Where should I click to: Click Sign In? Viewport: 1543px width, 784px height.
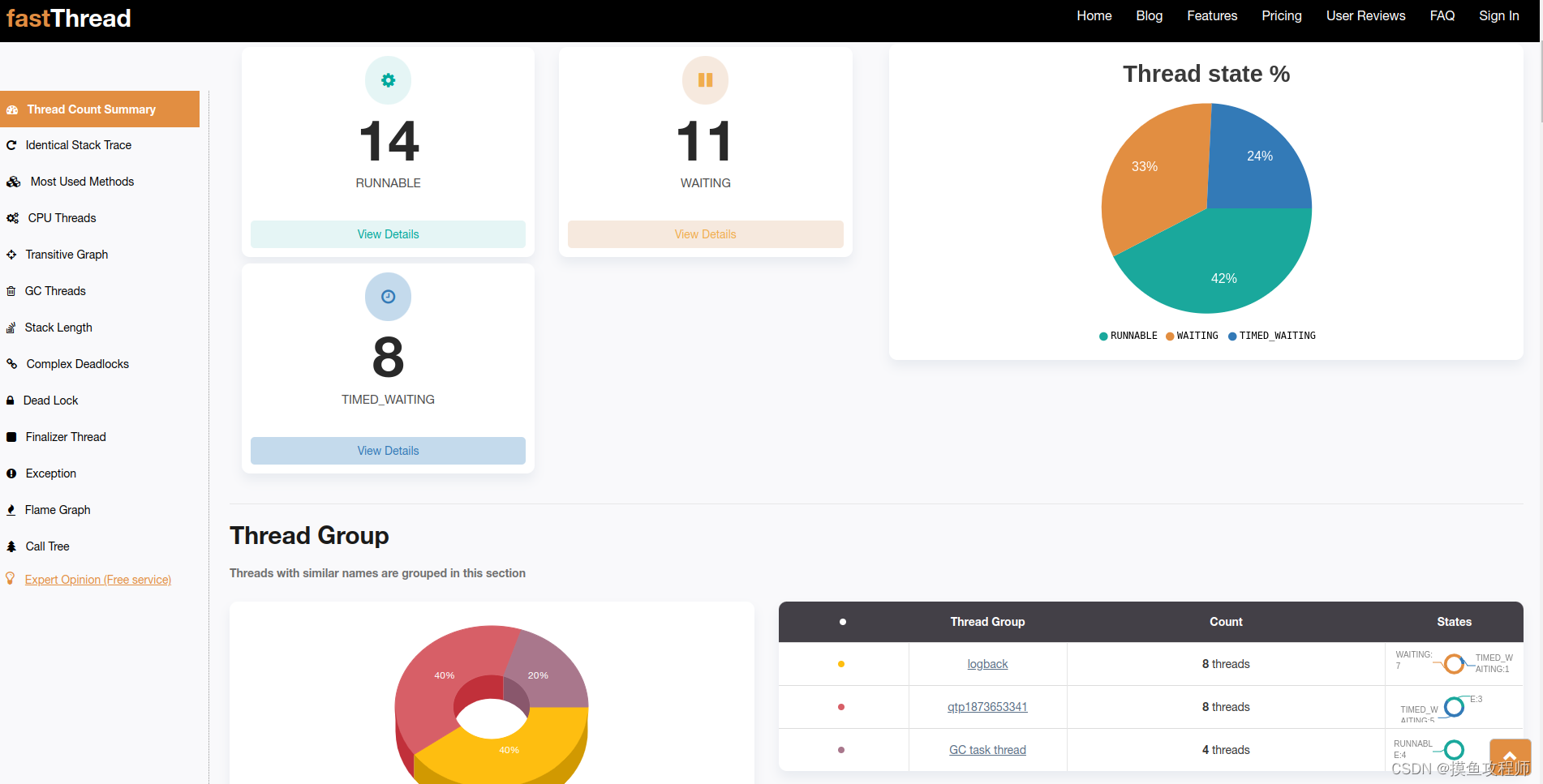pos(1499,15)
